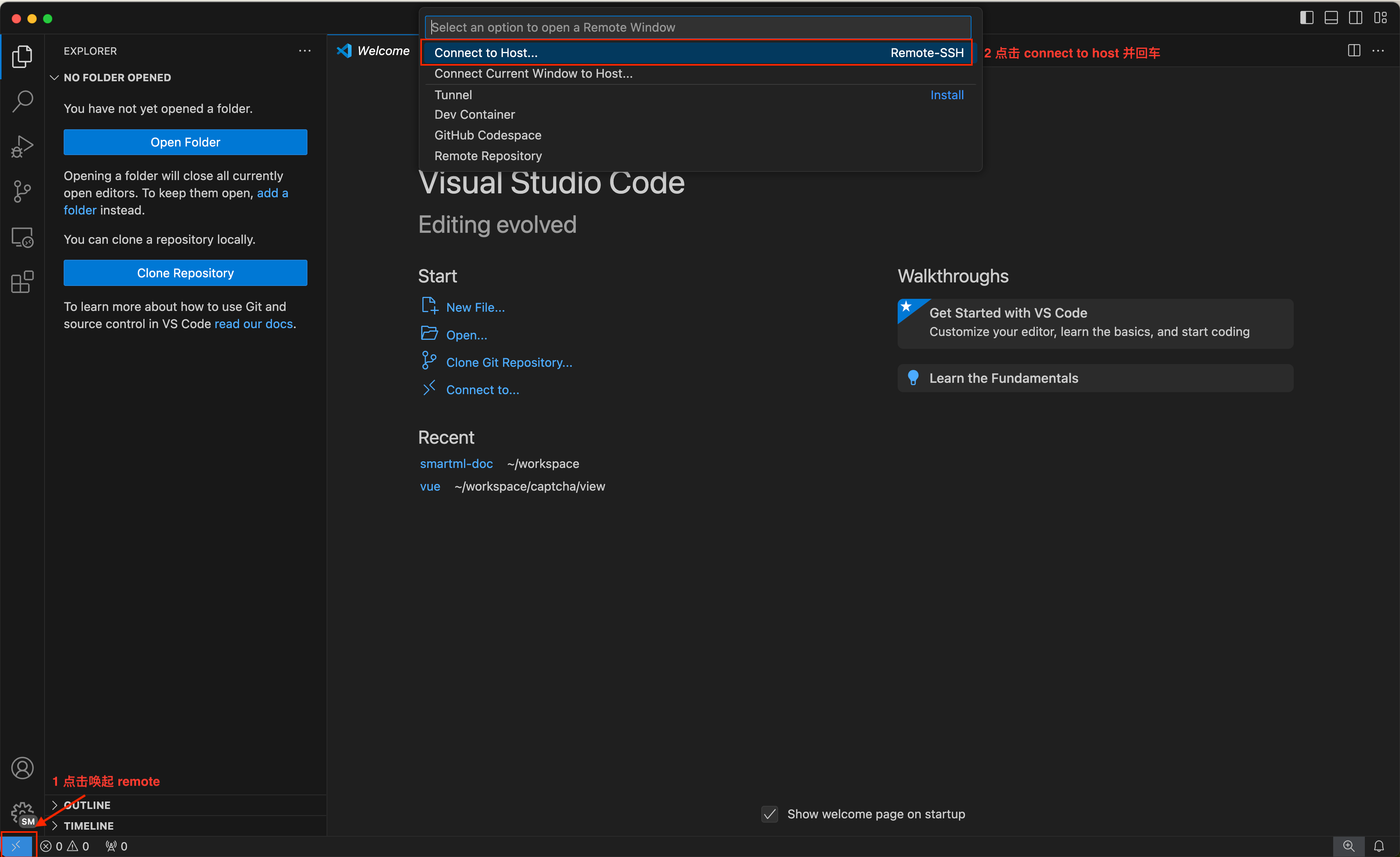The image size is (1400, 857).
Task: Split the editor right
Action: (1354, 50)
